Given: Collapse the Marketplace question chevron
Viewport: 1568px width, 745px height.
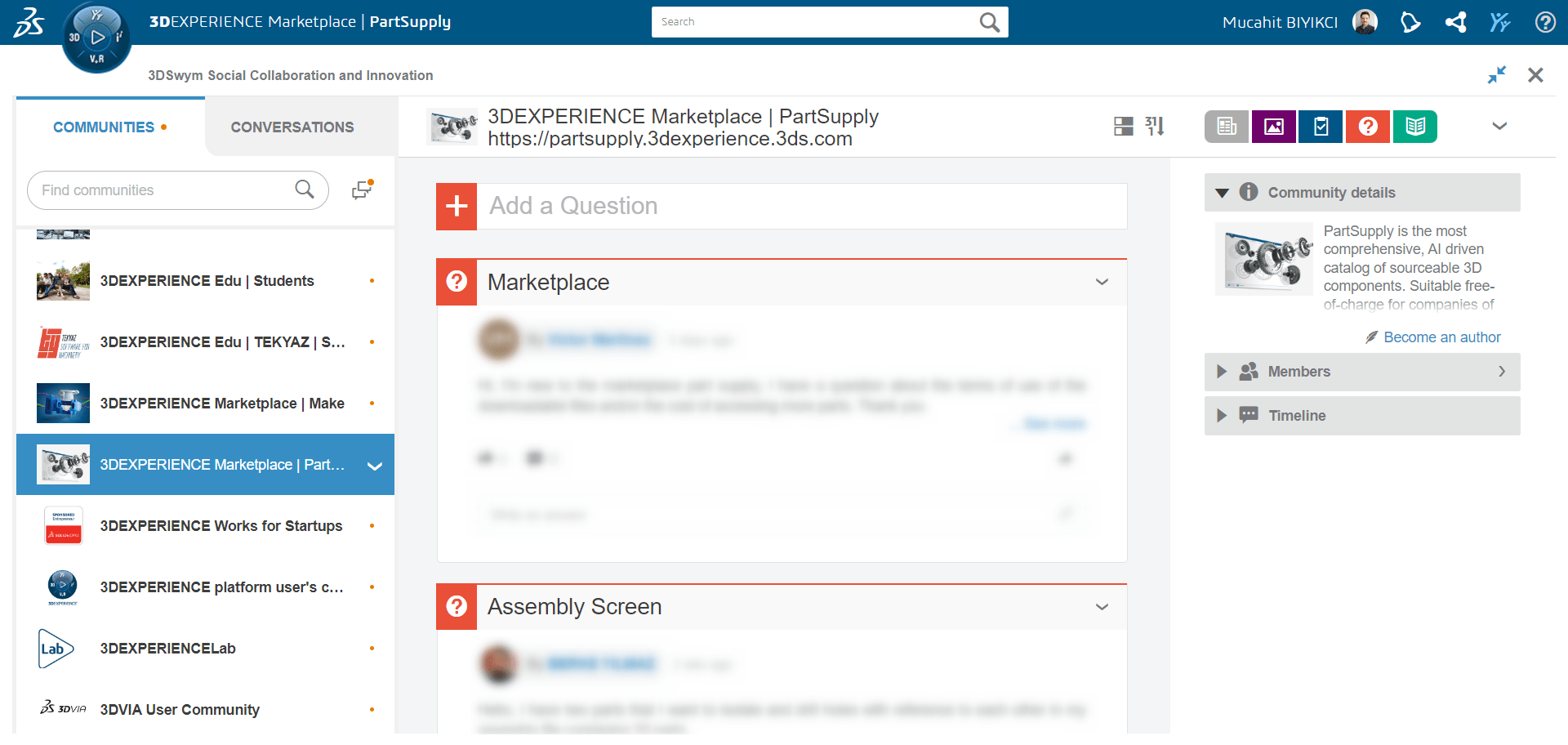Looking at the screenshot, I should (1102, 282).
